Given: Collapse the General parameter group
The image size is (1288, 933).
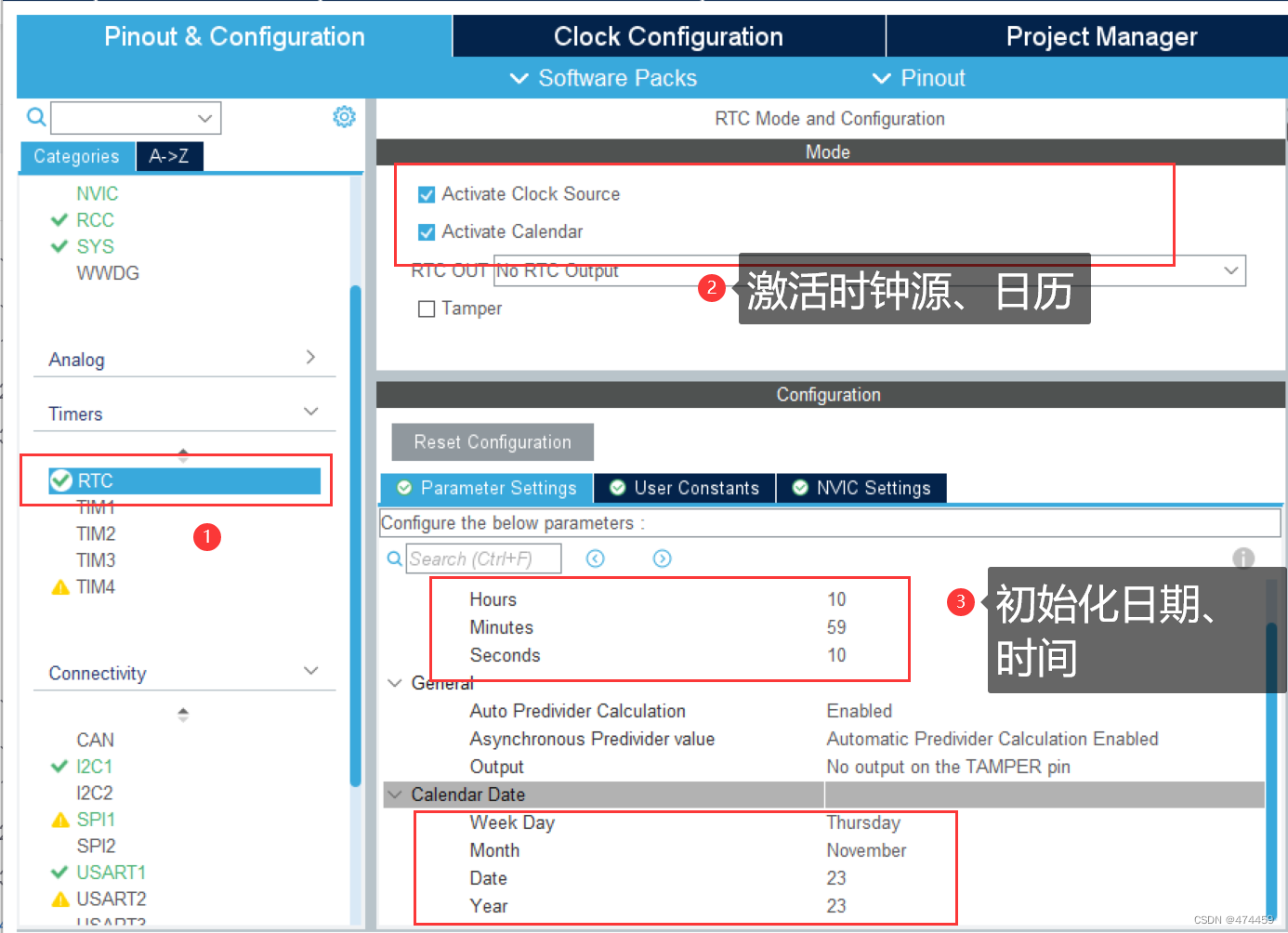Looking at the screenshot, I should (394, 683).
